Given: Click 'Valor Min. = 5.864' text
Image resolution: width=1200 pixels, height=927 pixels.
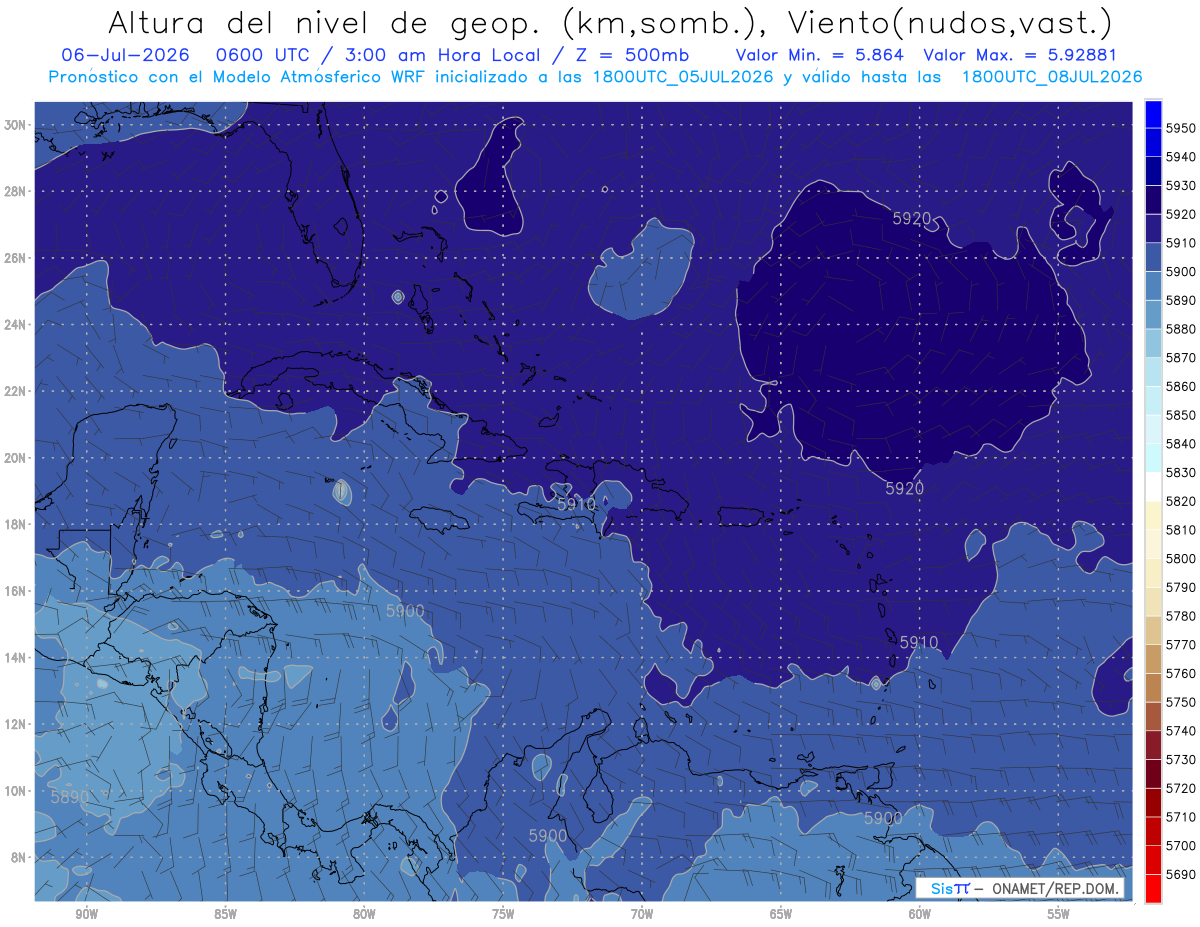Looking at the screenshot, I should pyautogui.click(x=819, y=55).
